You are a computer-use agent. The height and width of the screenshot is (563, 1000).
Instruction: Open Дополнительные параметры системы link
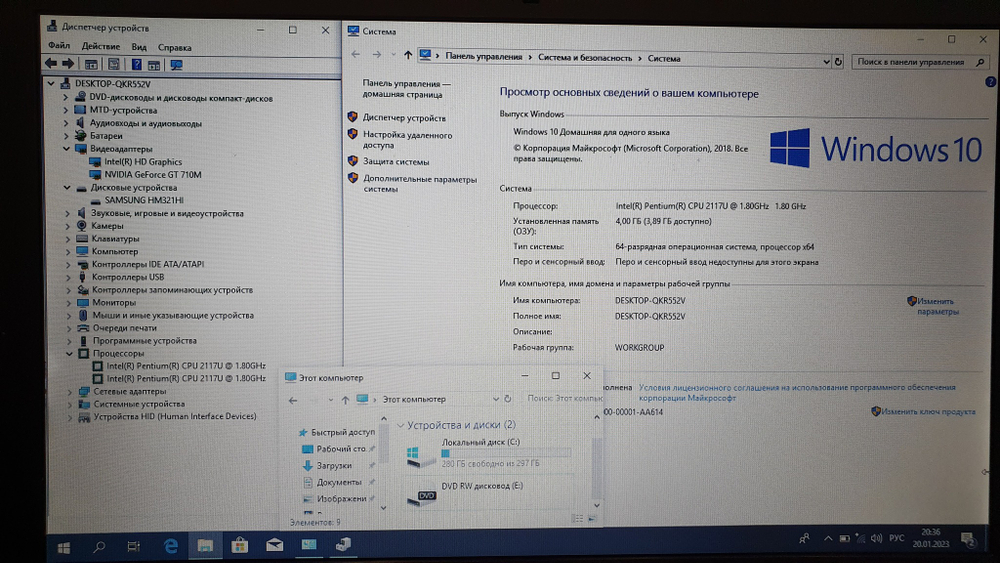tap(420, 184)
